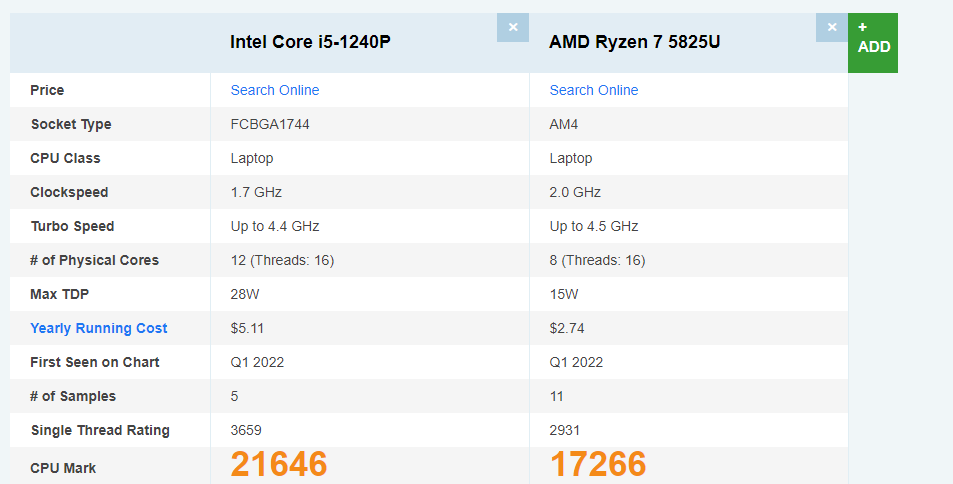Viewport: 953px width, 484px height.
Task: Click the AM4 socket value
Action: click(563, 124)
